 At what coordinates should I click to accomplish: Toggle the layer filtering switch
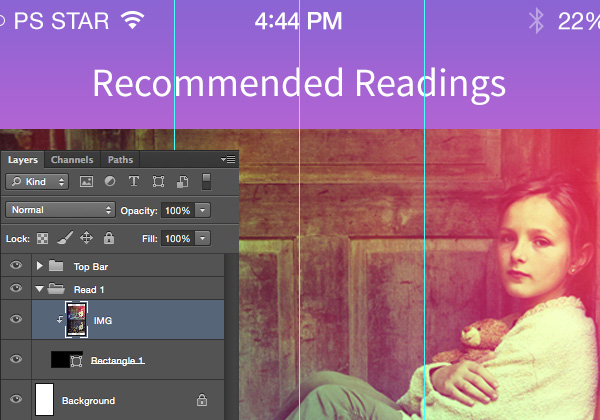point(206,181)
